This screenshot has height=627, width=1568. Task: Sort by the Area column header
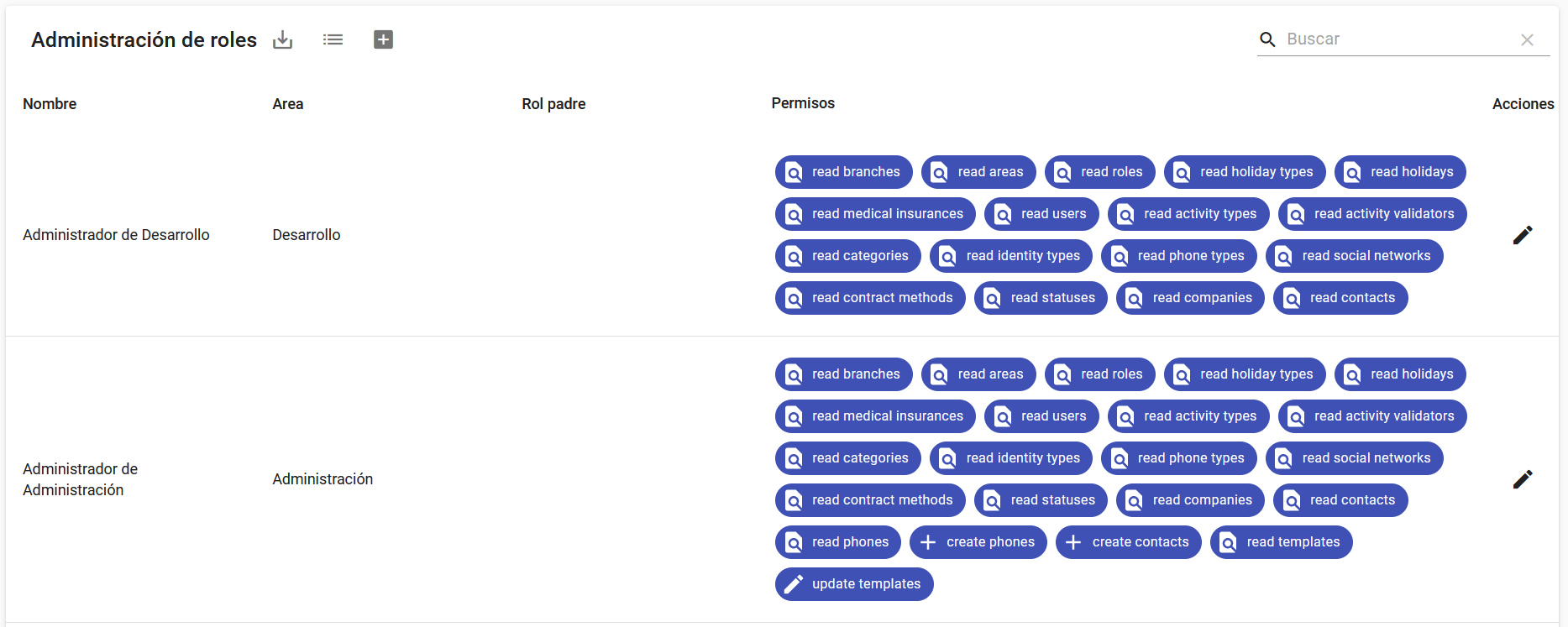coord(288,104)
